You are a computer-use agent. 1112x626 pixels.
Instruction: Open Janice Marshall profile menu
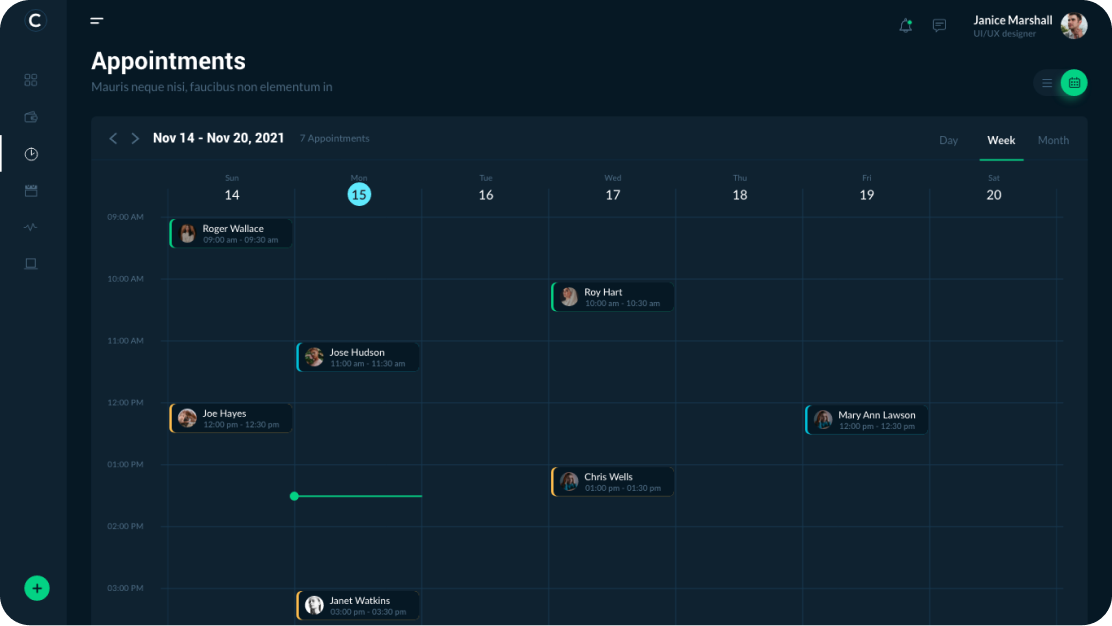coord(1029,26)
